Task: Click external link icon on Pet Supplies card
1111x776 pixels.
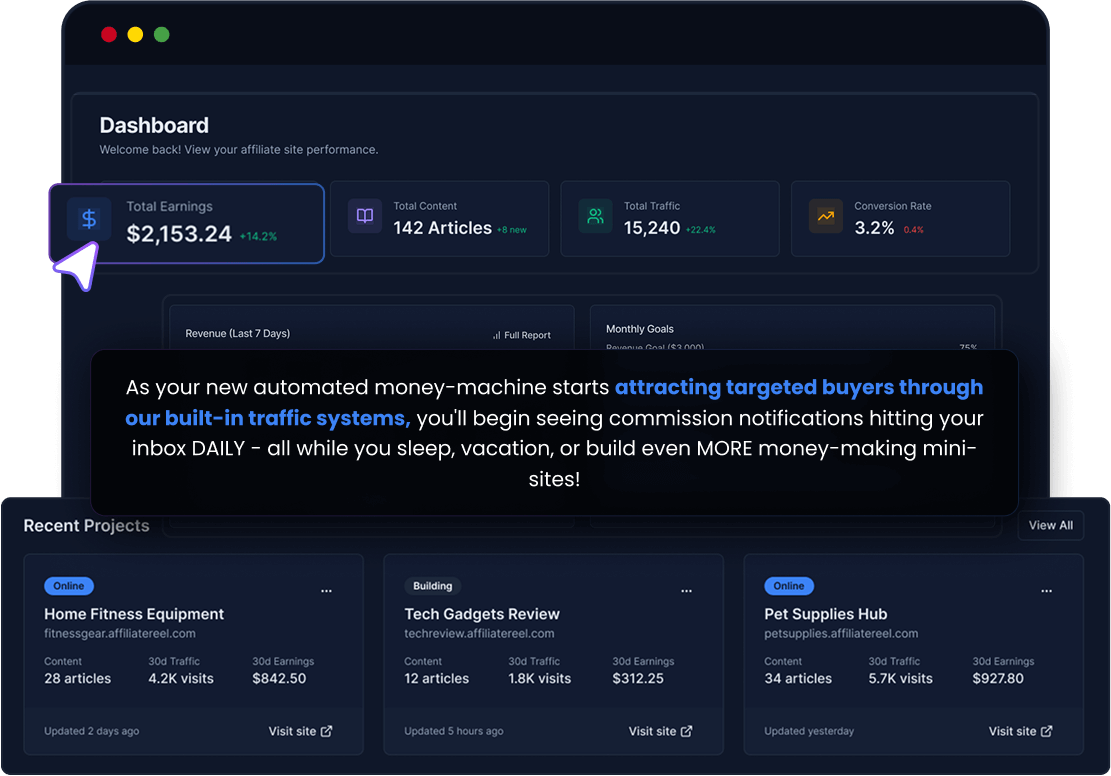Action: click(x=1047, y=731)
